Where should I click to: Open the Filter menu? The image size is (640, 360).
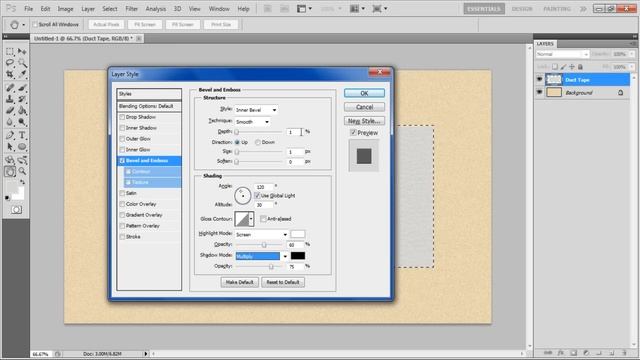[x=131, y=9]
